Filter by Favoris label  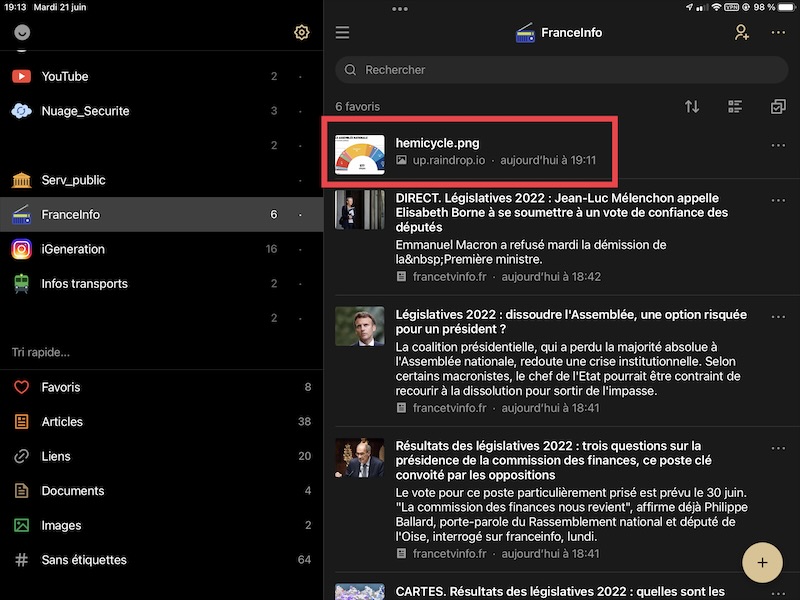(61, 387)
